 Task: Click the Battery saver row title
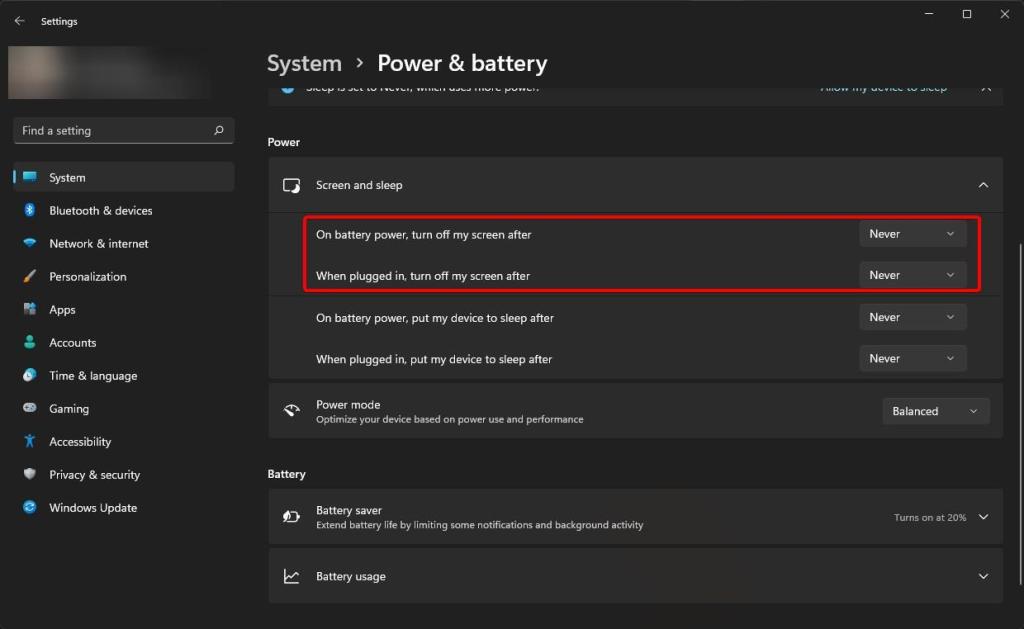(349, 510)
